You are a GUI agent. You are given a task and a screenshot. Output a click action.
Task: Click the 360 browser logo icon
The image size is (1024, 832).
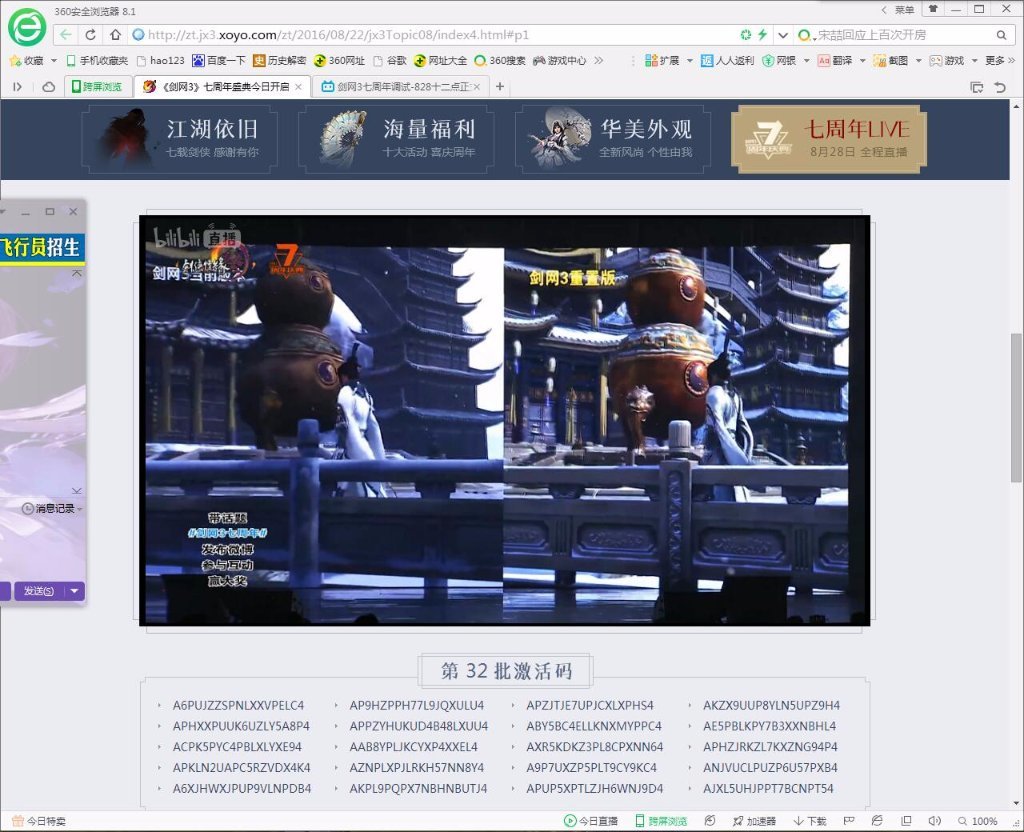coord(27,27)
